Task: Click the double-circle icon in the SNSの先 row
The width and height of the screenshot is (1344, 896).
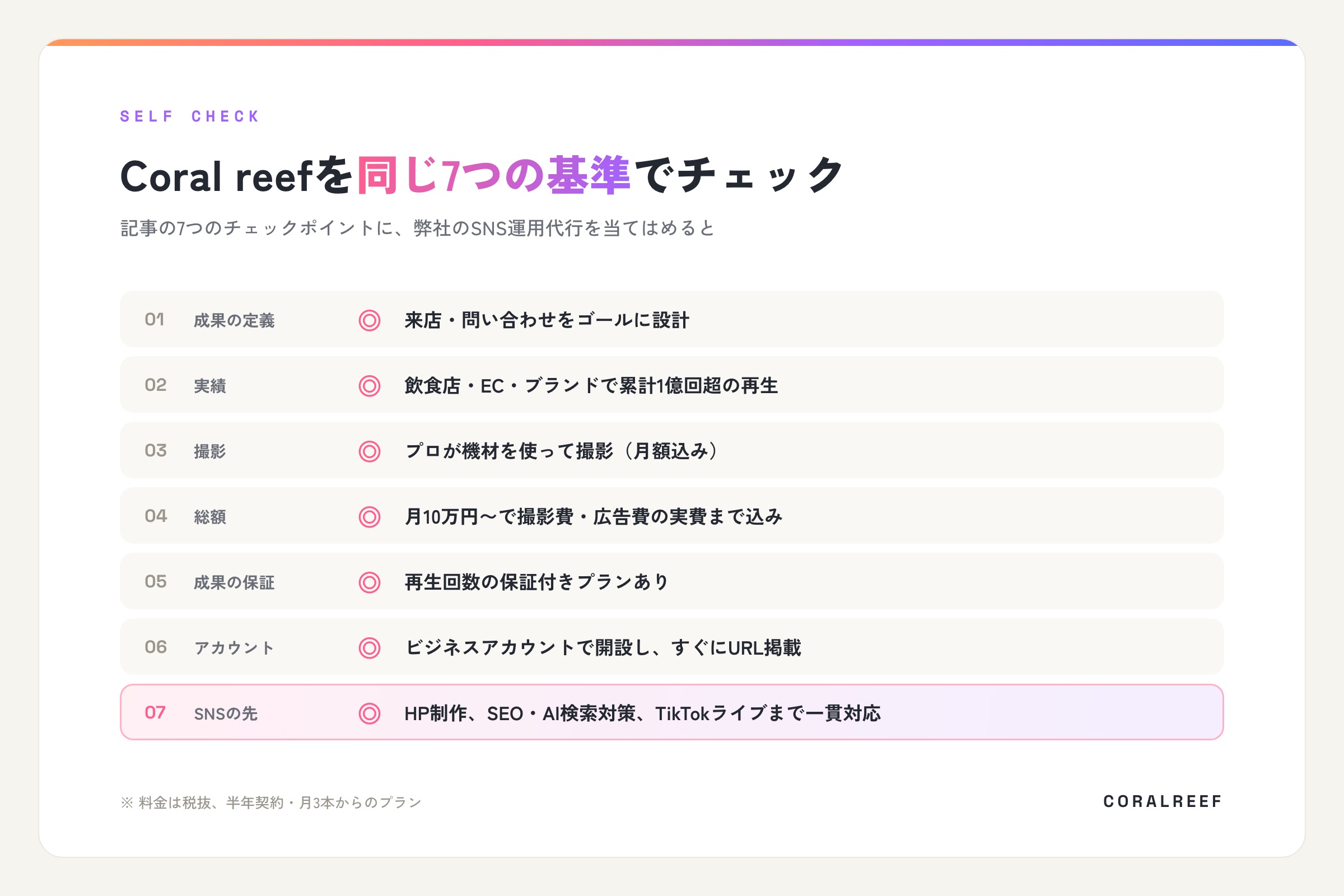Action: 369,713
